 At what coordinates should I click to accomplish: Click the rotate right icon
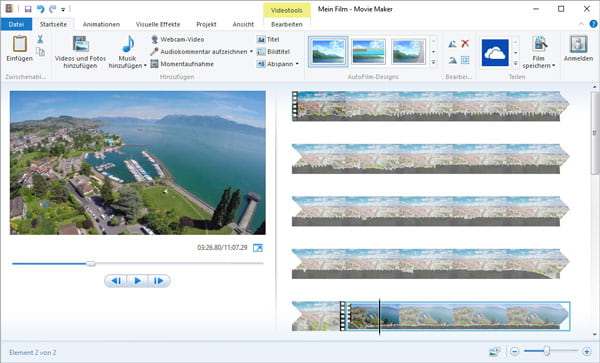point(452,60)
